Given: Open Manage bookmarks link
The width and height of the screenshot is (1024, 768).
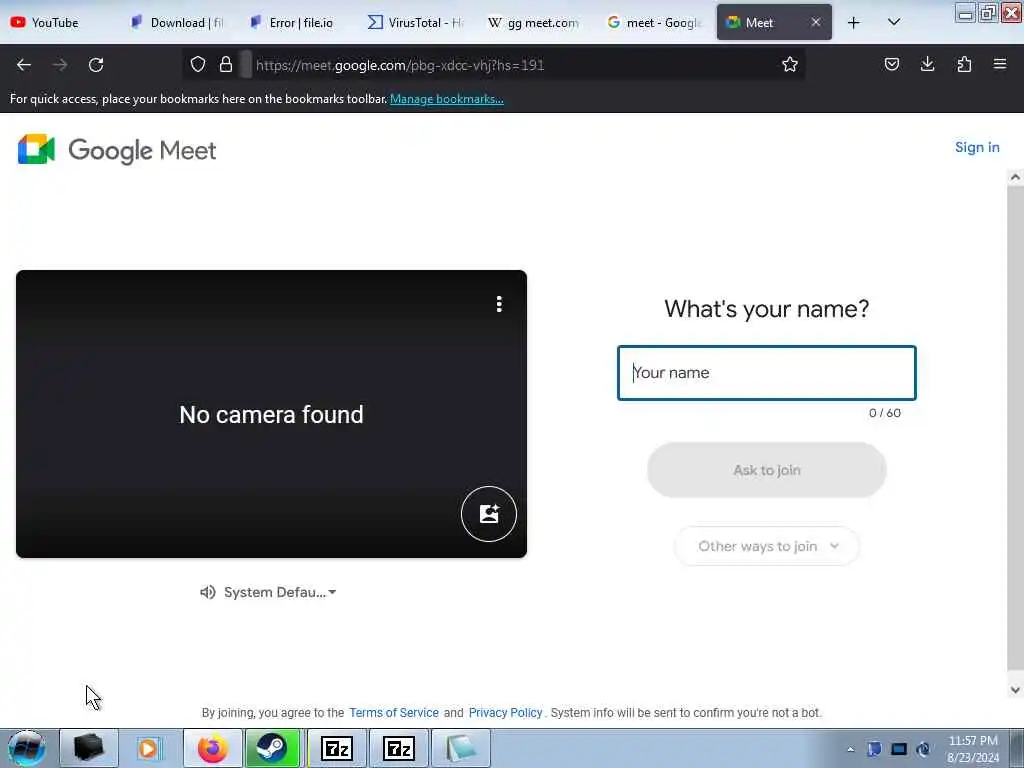Looking at the screenshot, I should tap(447, 99).
